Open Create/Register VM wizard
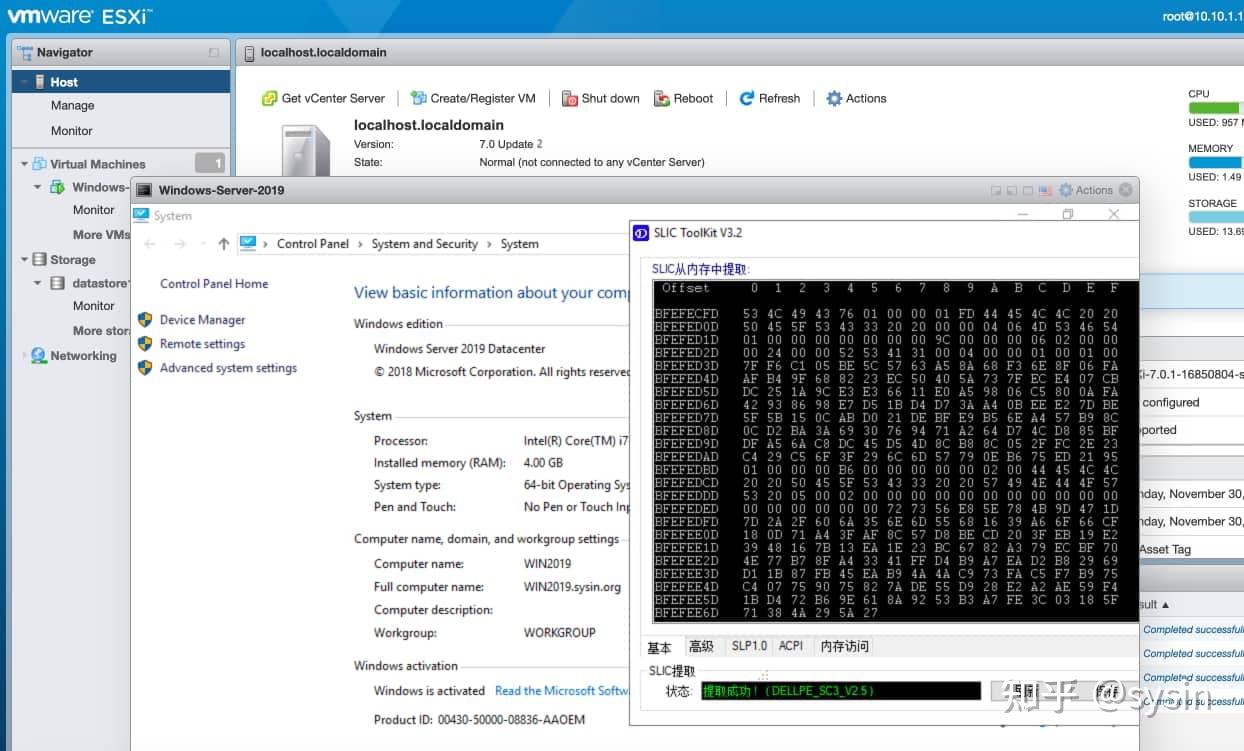The height and width of the screenshot is (751, 1244). [x=473, y=98]
